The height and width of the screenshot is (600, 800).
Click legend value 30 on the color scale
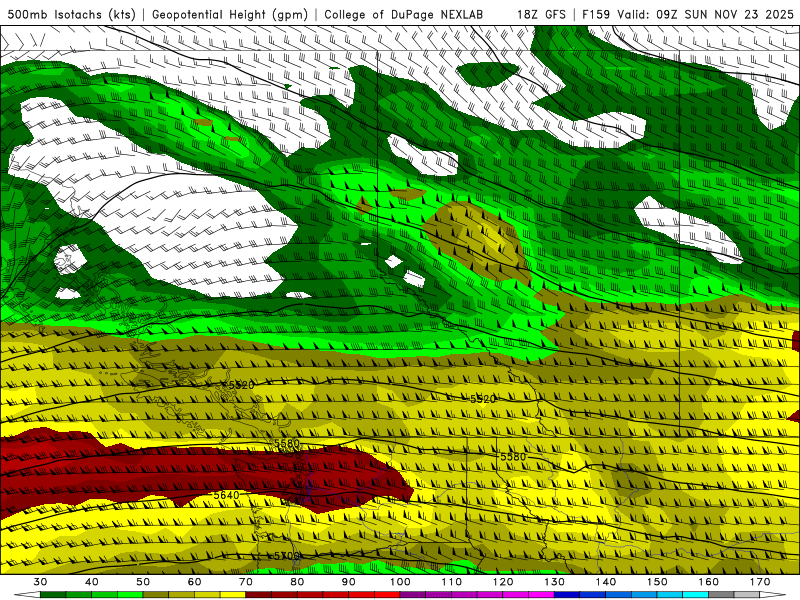(x=40, y=582)
